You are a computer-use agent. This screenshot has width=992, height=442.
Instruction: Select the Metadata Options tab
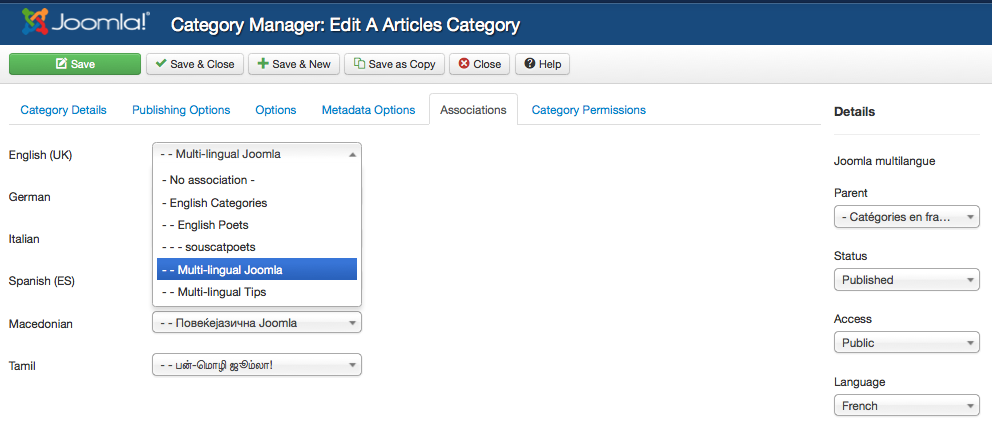368,110
